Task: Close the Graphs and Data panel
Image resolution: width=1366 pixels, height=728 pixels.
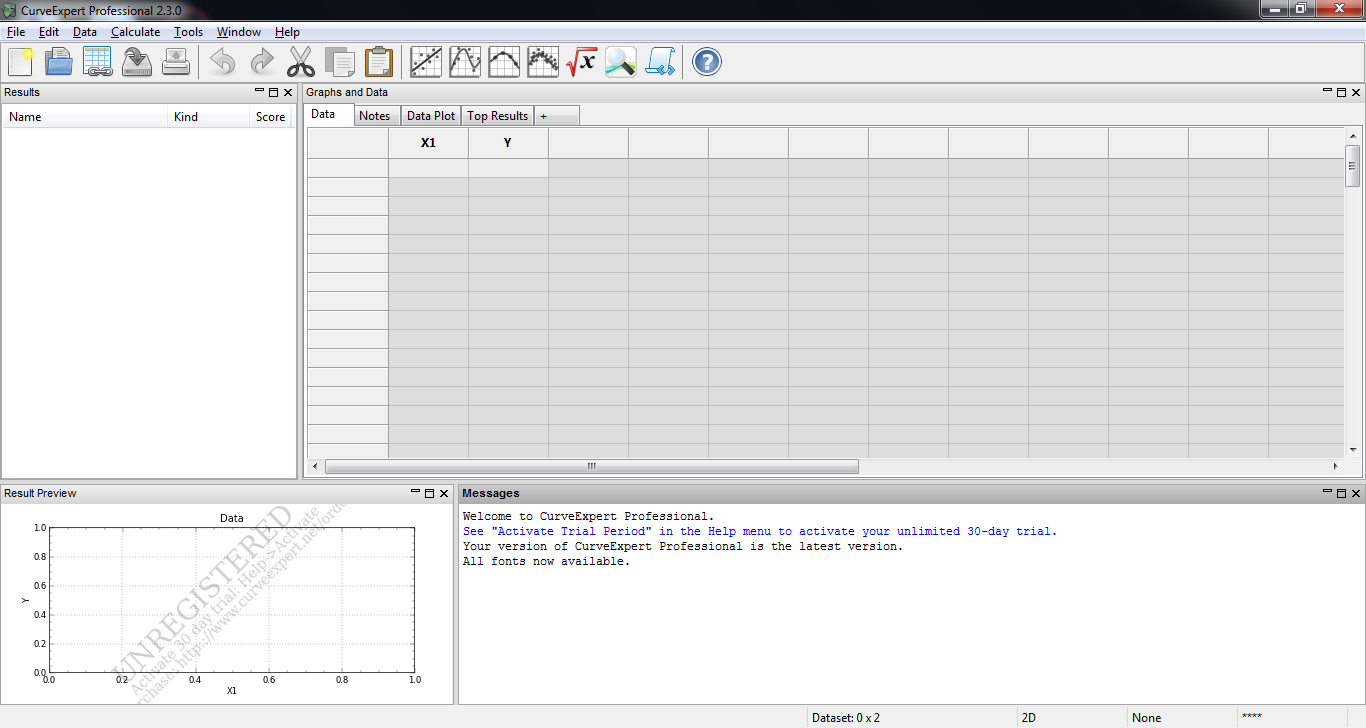Action: click(1356, 92)
